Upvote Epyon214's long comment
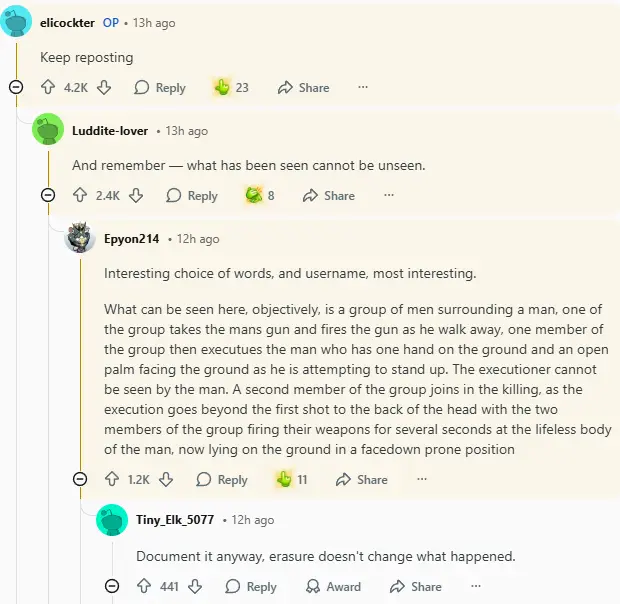Viewport: 620px width, 604px height. (x=112, y=480)
